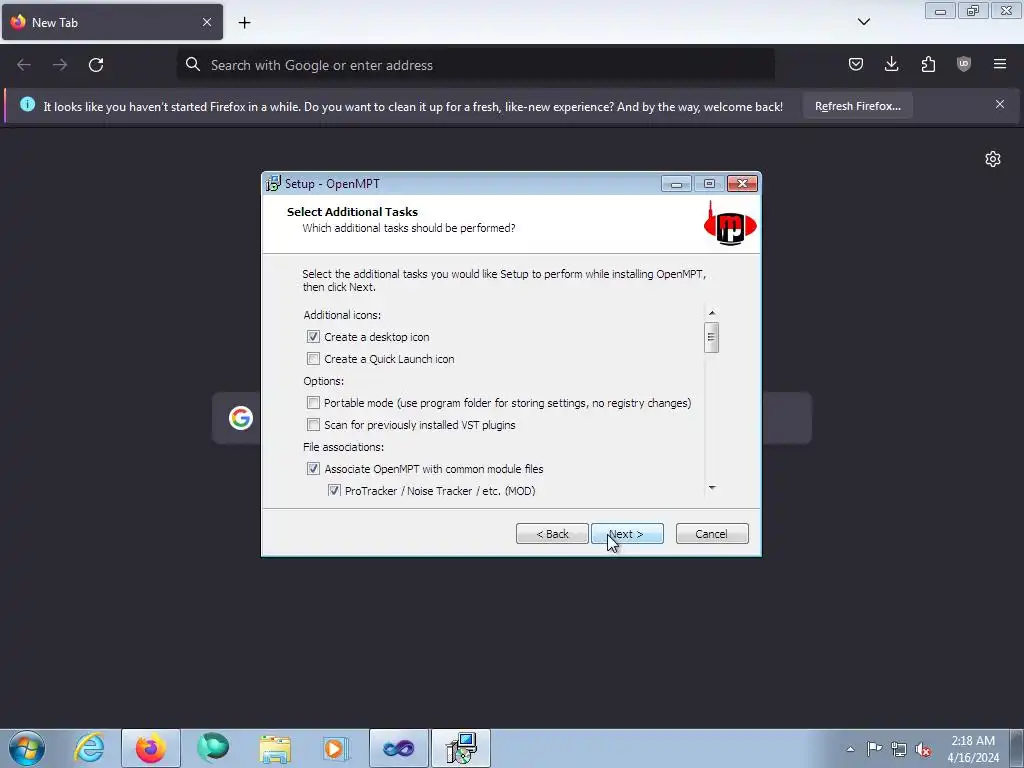Open taskbar clock showing 2:18 AM
1024x768 pixels.
point(973,749)
